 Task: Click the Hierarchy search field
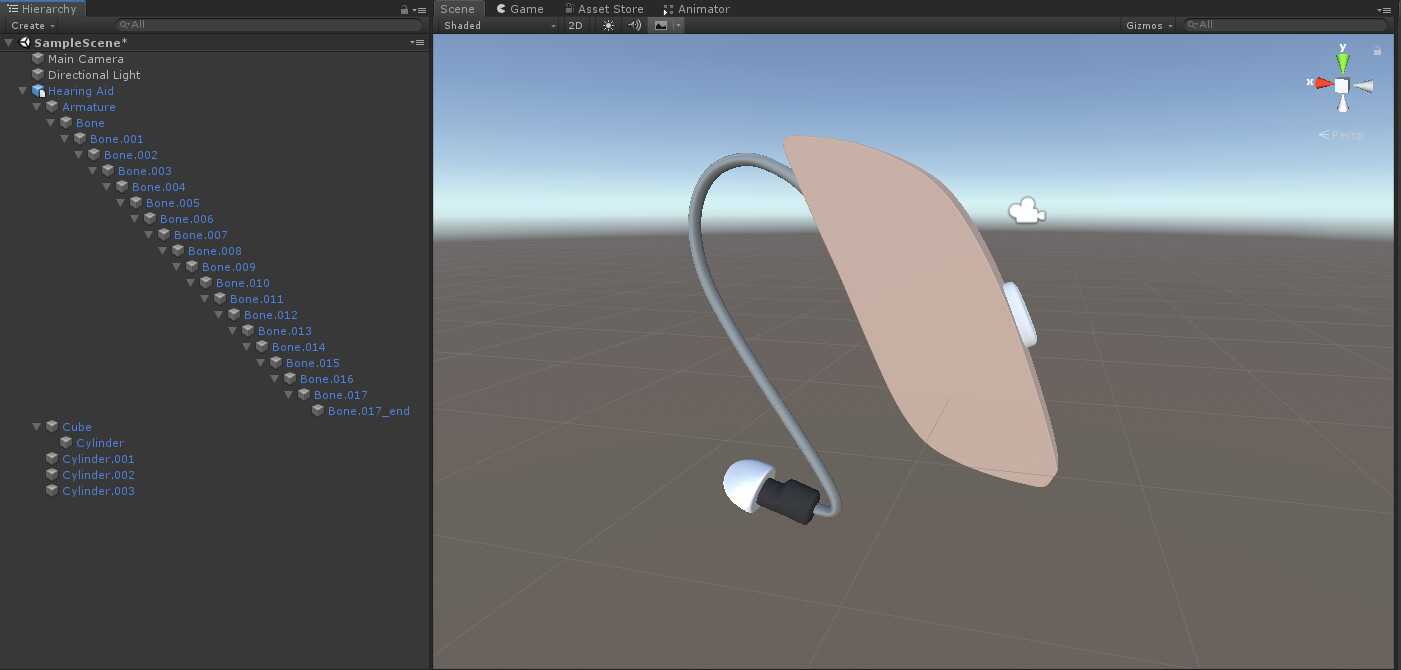coord(270,25)
